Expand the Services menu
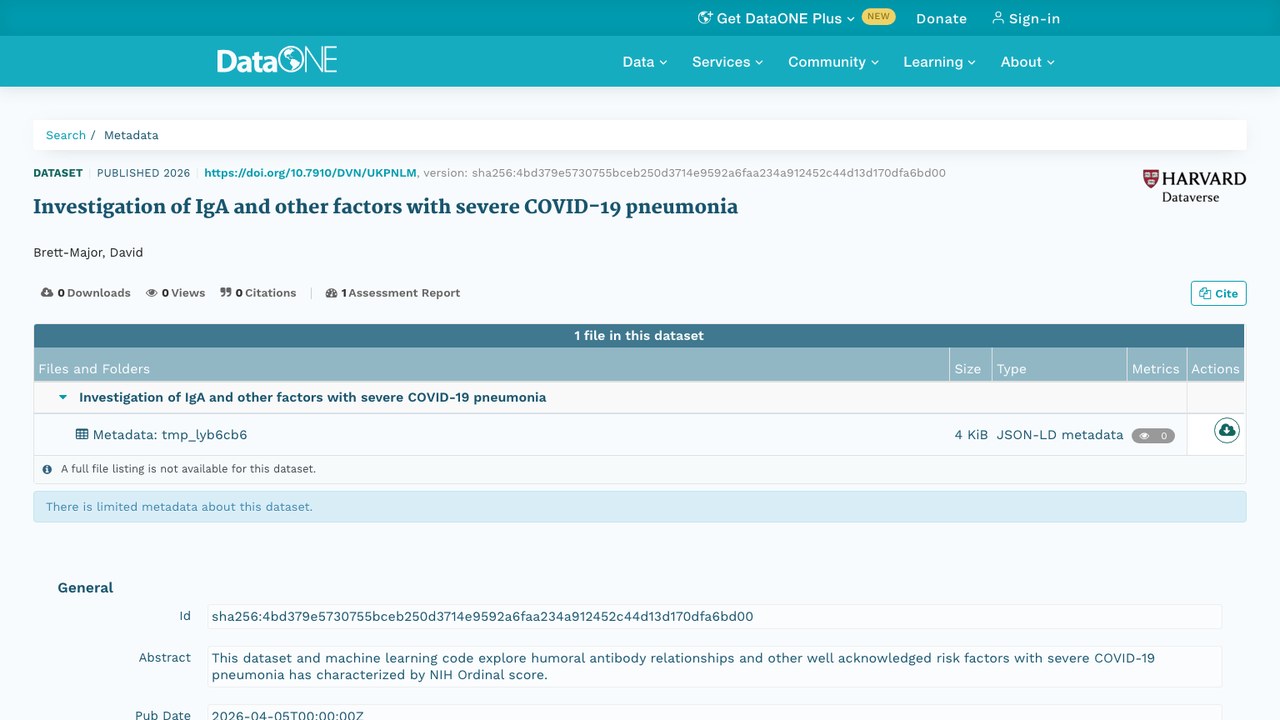The height and width of the screenshot is (720, 1280). point(728,62)
